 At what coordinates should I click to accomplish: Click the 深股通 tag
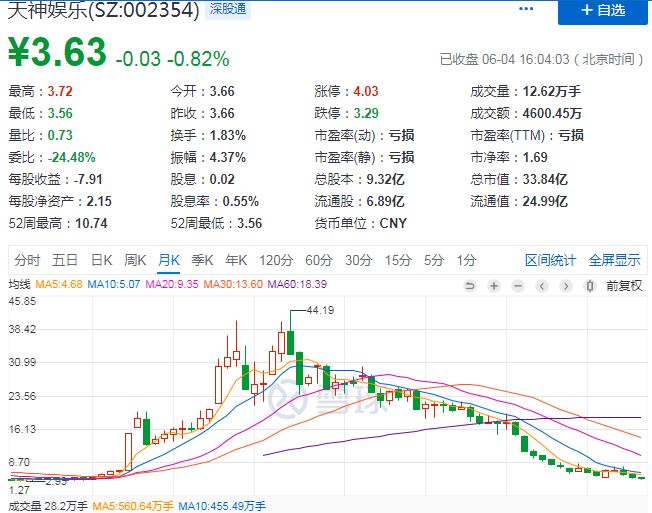click(x=228, y=9)
